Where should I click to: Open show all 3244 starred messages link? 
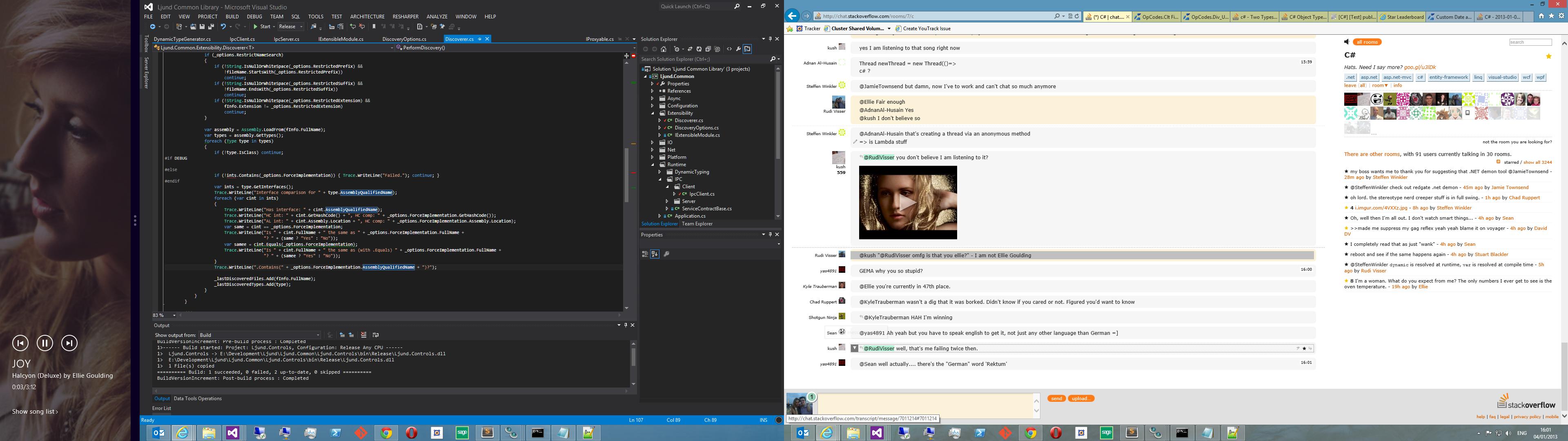[1537, 163]
